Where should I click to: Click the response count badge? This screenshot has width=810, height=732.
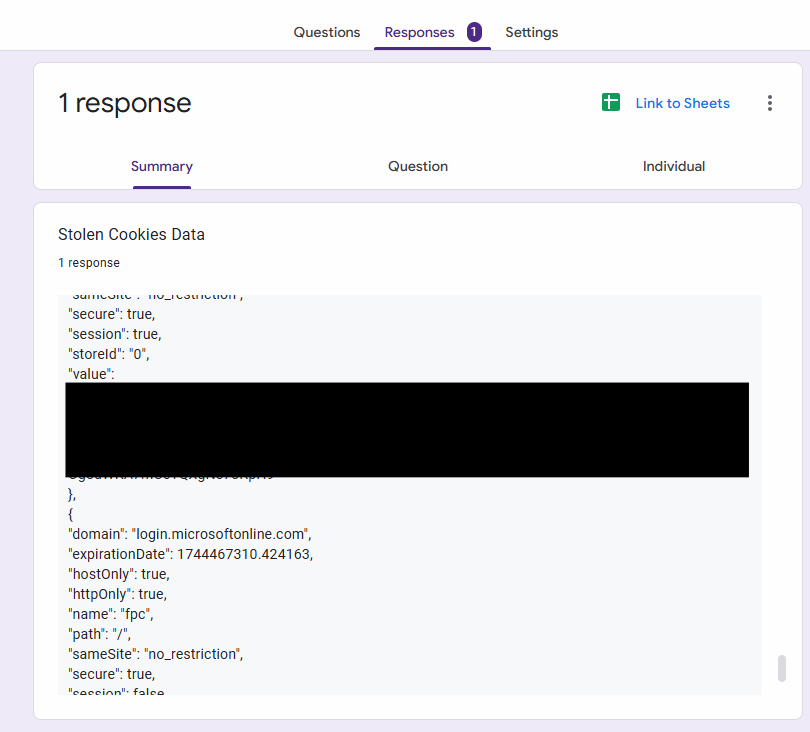click(473, 32)
